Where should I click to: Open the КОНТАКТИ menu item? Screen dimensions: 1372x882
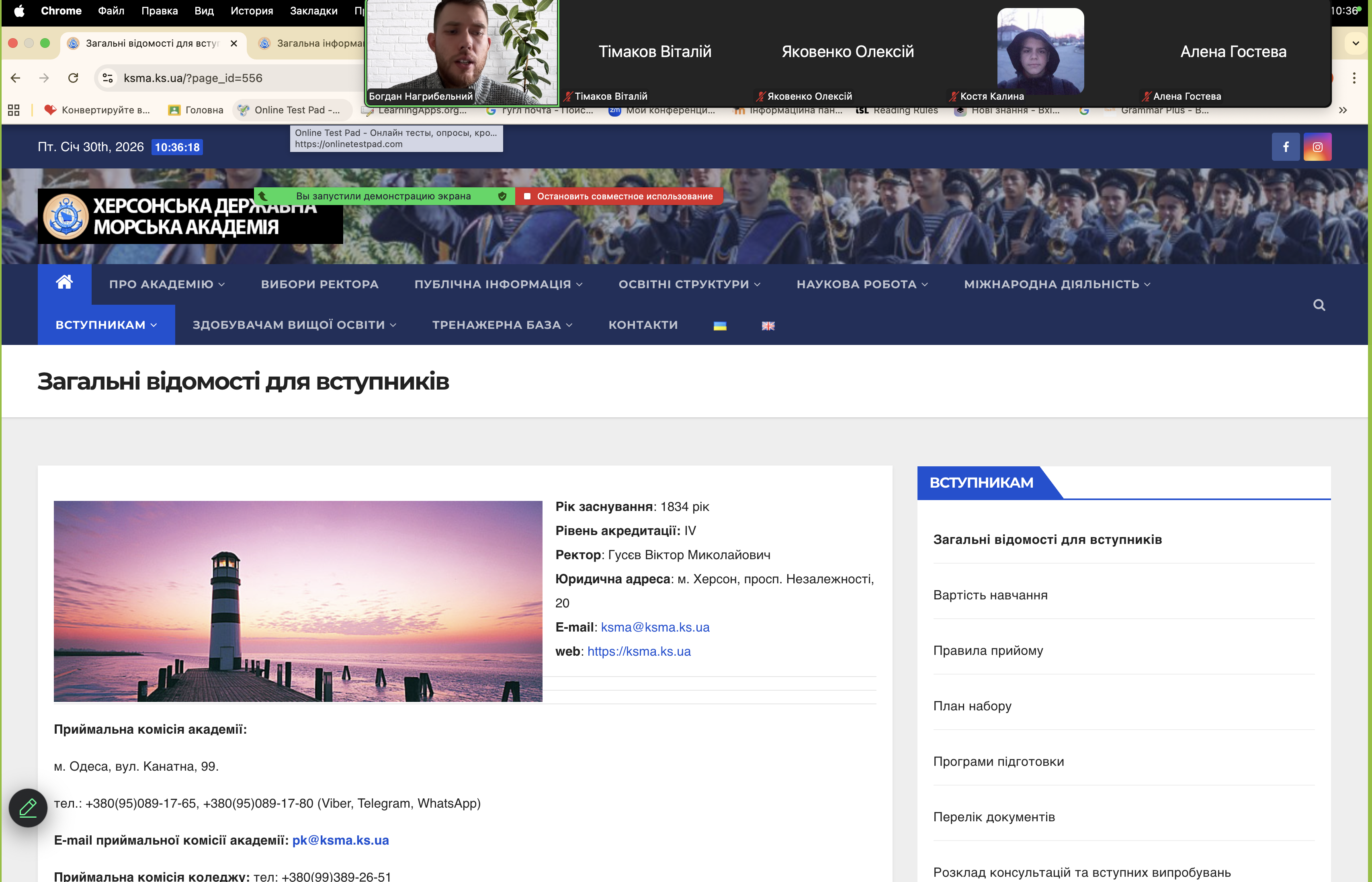click(x=643, y=325)
